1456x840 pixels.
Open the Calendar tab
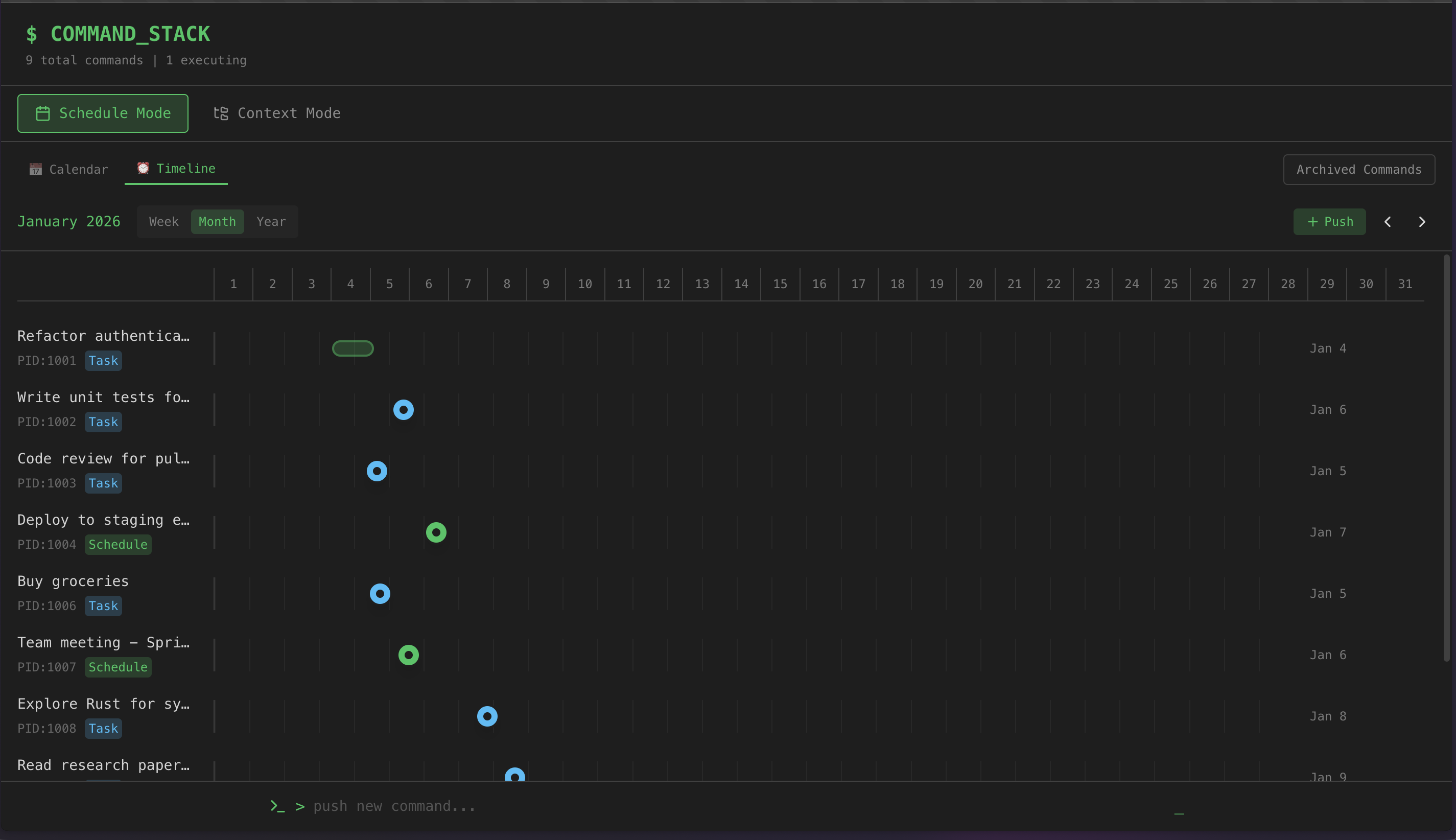(78, 169)
